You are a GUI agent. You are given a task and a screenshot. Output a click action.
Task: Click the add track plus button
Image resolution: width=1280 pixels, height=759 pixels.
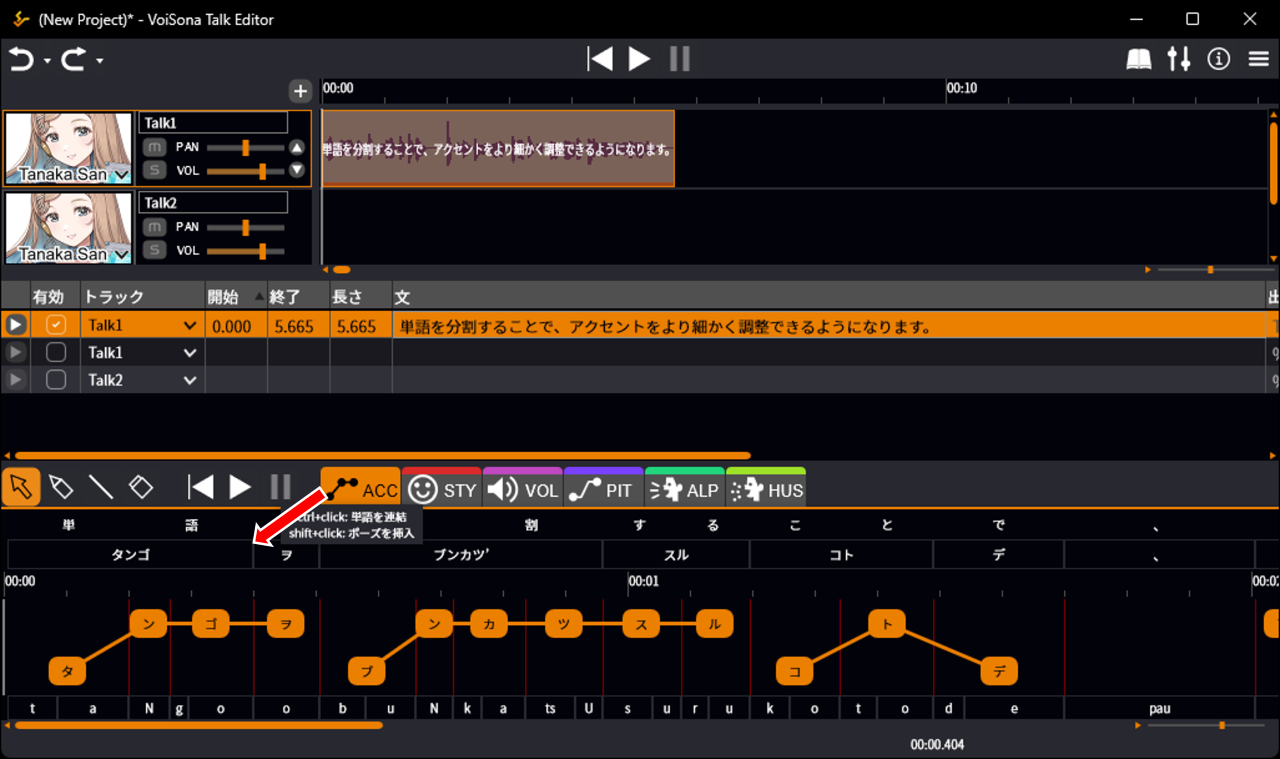click(x=300, y=91)
